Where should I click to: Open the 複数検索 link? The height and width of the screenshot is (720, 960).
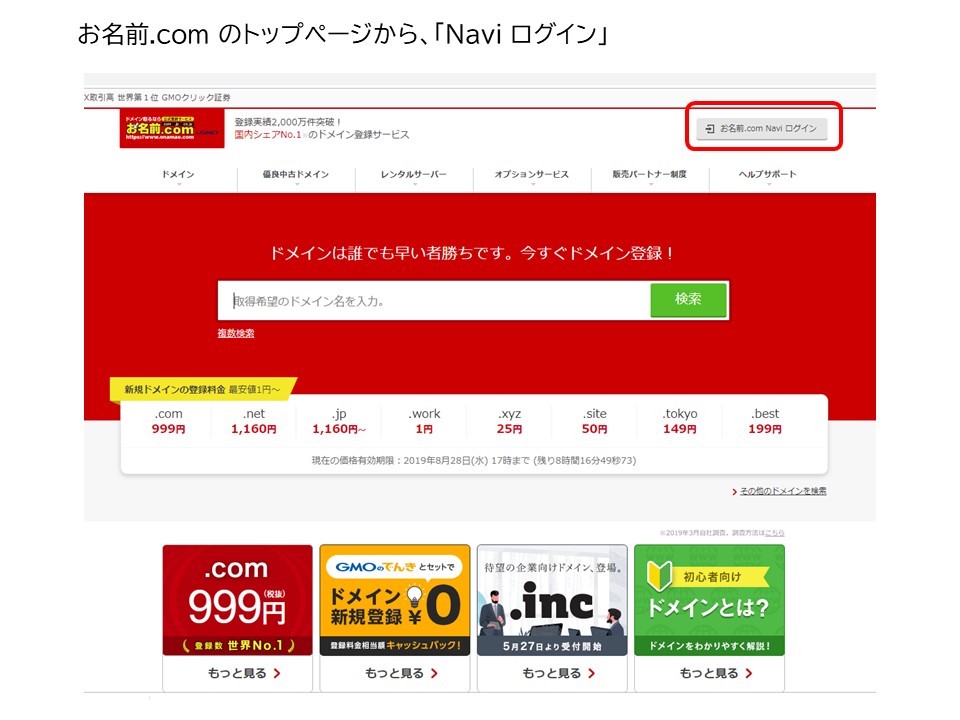(x=236, y=333)
